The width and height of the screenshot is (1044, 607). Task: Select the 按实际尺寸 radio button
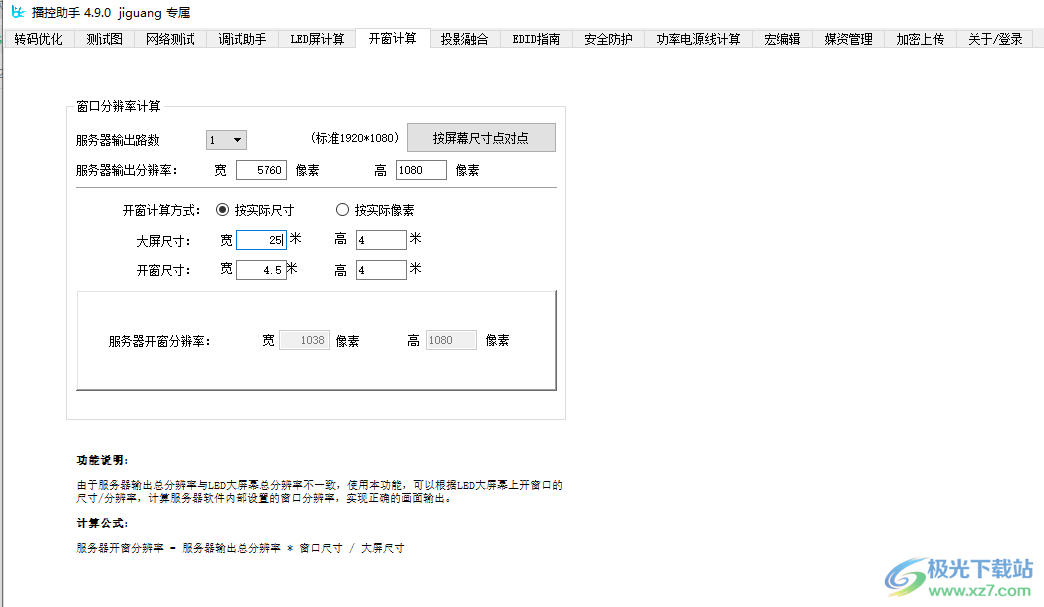(x=222, y=209)
